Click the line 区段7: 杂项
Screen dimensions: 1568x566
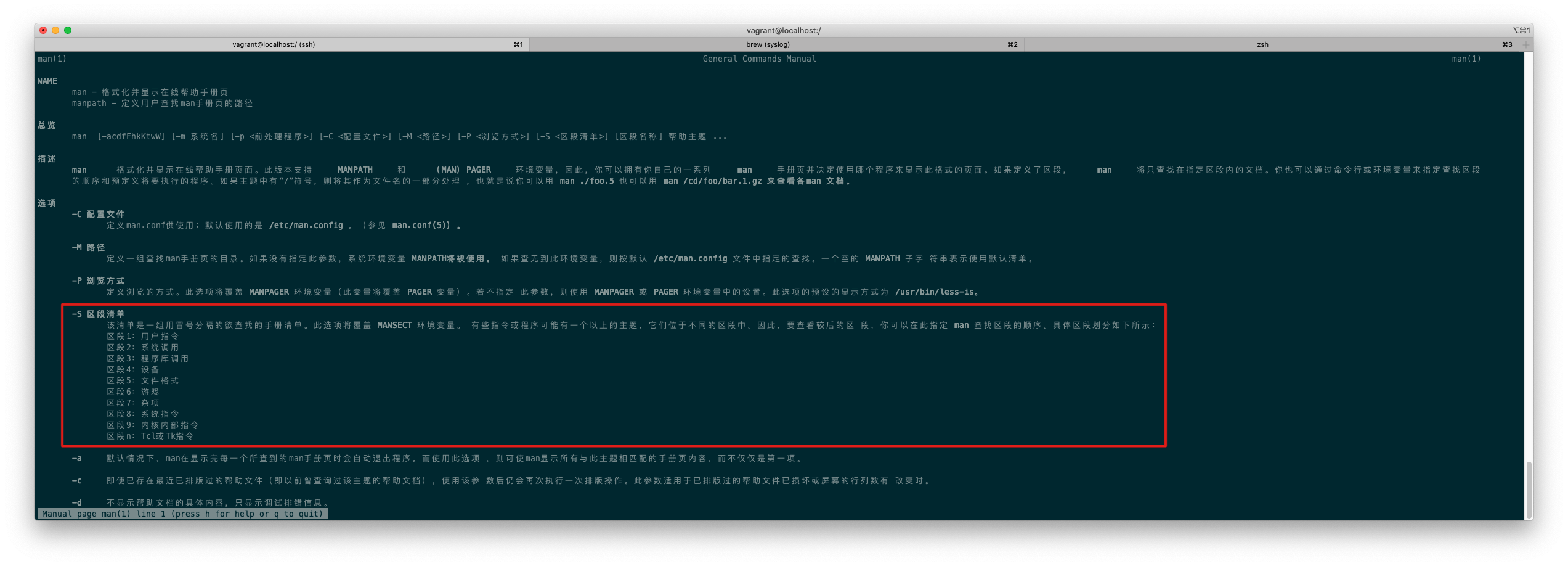point(133,403)
